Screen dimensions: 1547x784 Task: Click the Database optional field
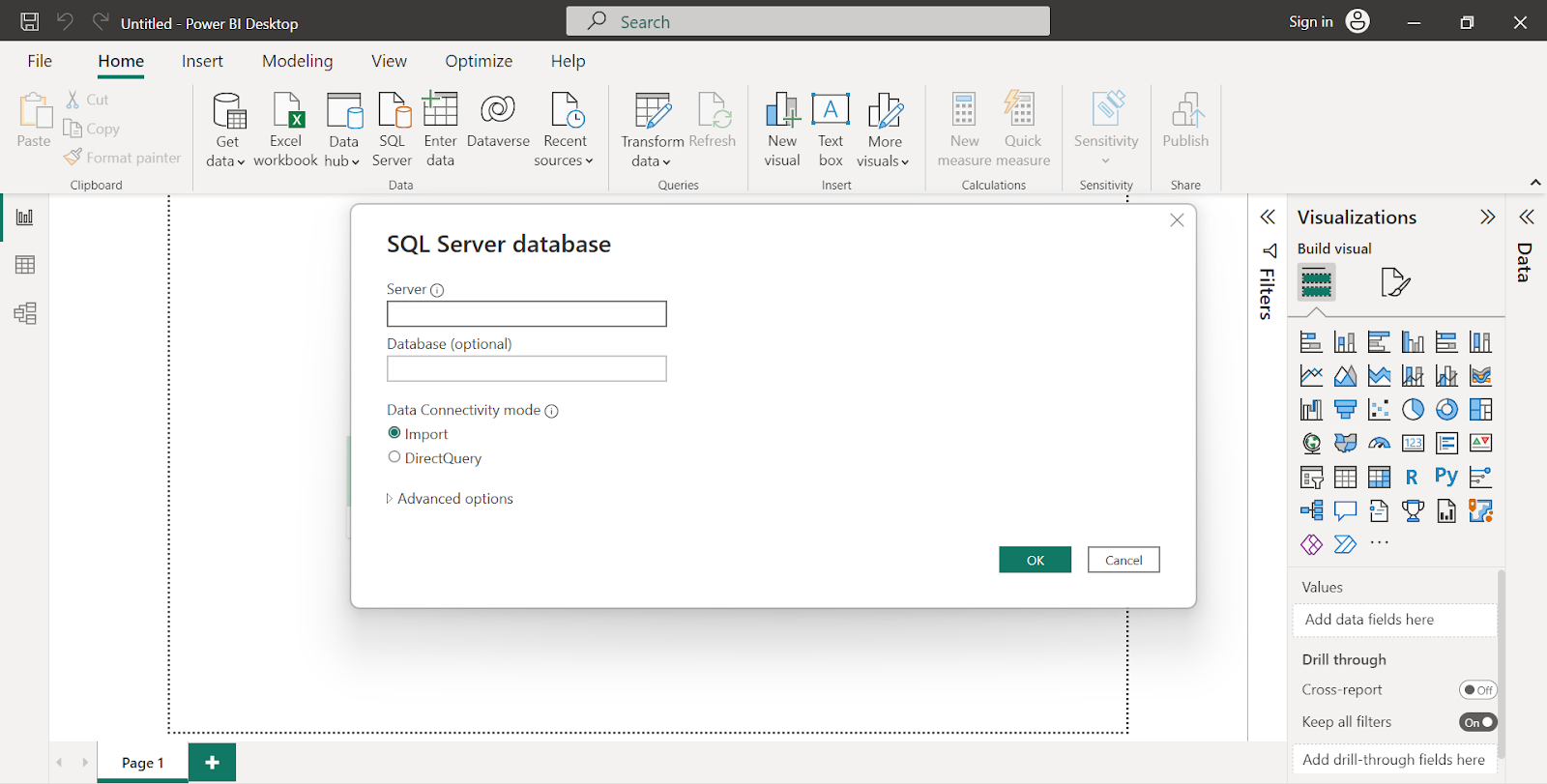527,368
